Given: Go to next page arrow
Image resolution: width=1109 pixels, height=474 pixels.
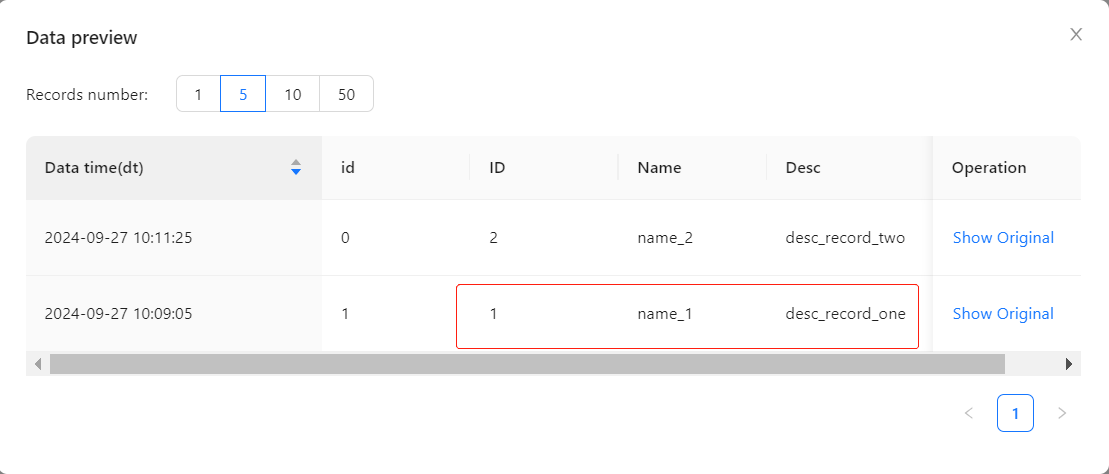Looking at the screenshot, I should pos(1062,413).
